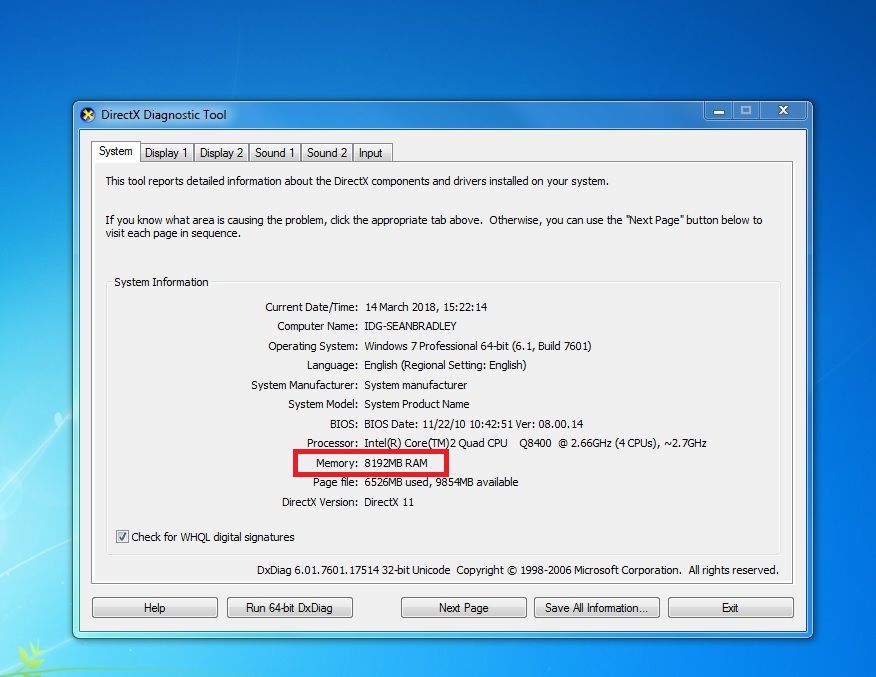Go to the Next Page
876x677 pixels.
tap(464, 608)
